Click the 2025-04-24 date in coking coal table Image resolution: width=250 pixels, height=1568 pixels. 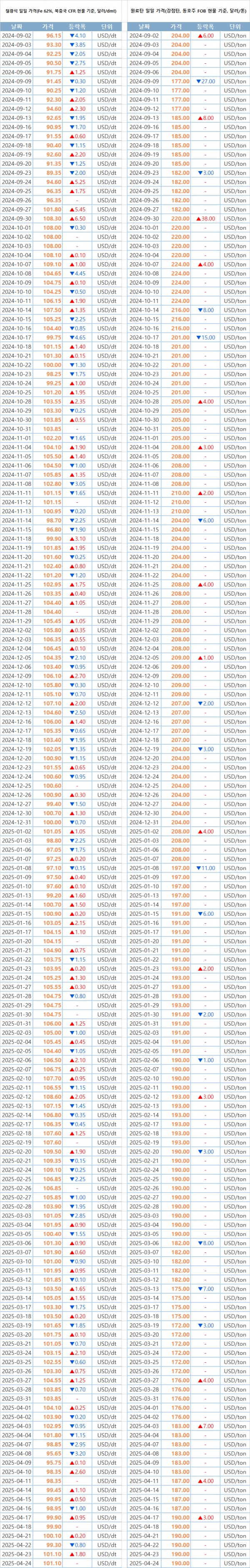tap(144, 1563)
